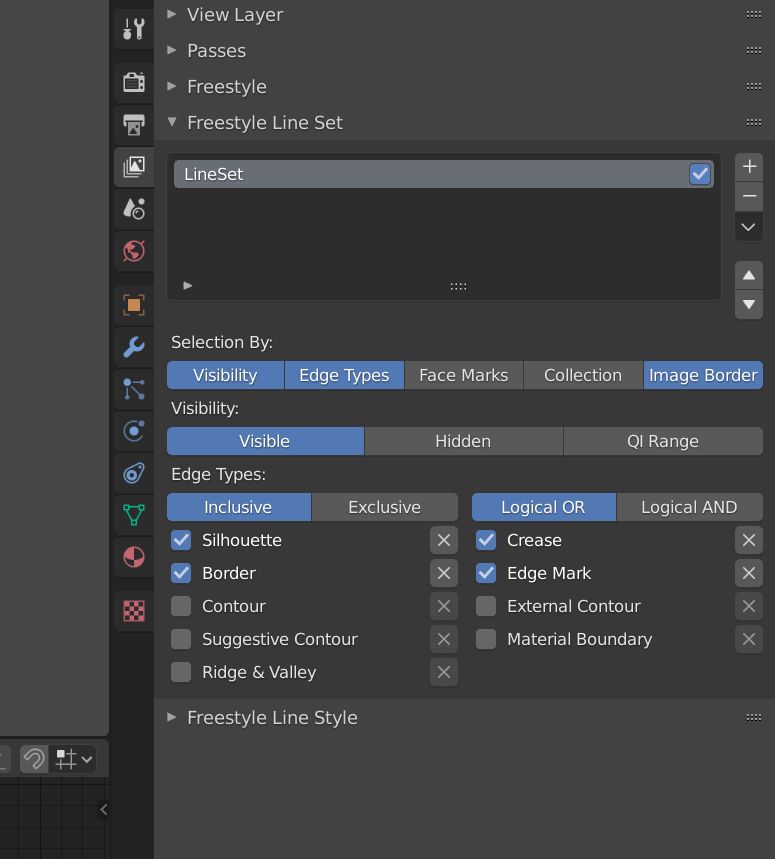
Task: Toggle Edge Types selection option
Action: (344, 375)
